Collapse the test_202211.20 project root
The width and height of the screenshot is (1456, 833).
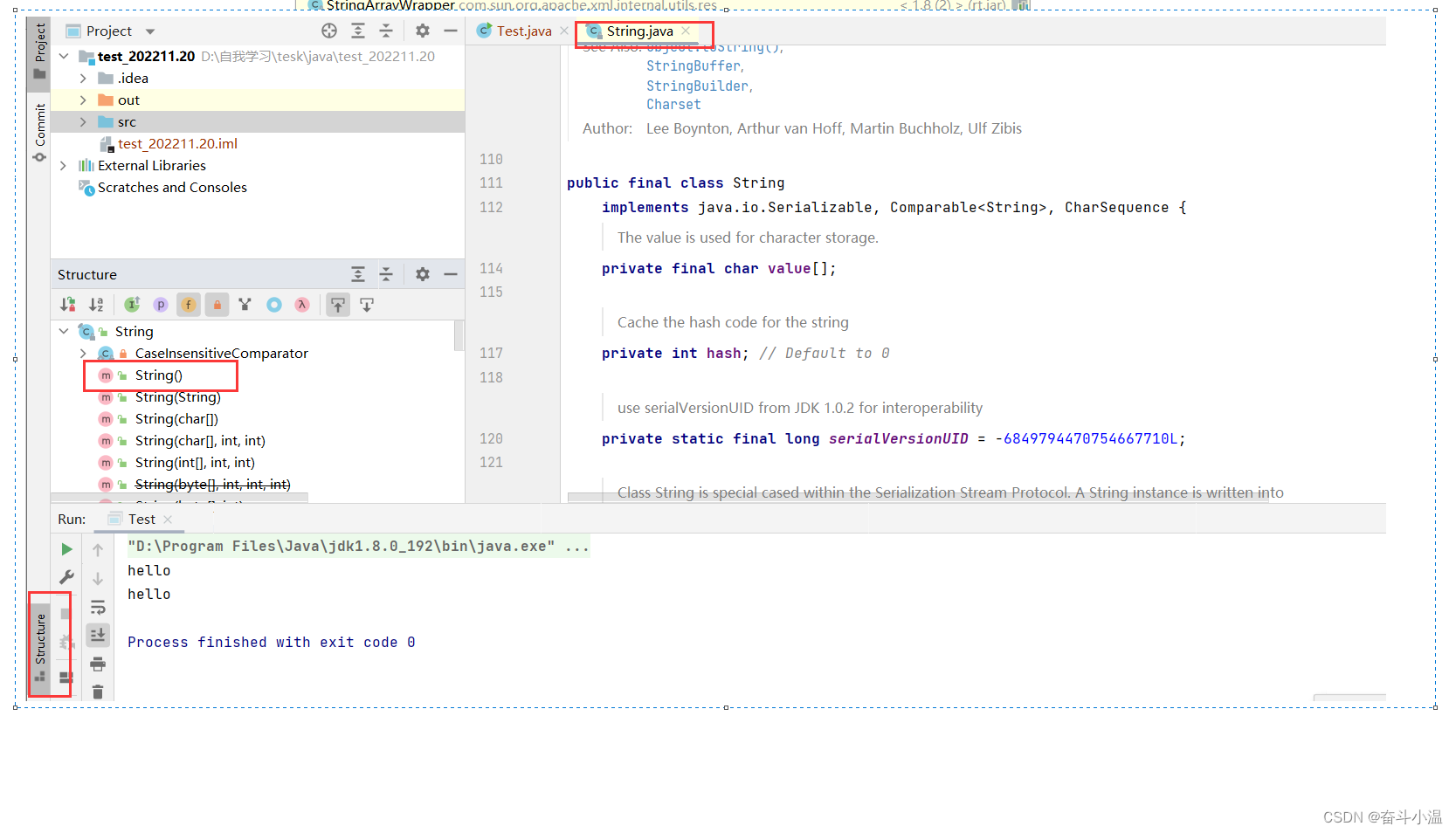pos(64,56)
